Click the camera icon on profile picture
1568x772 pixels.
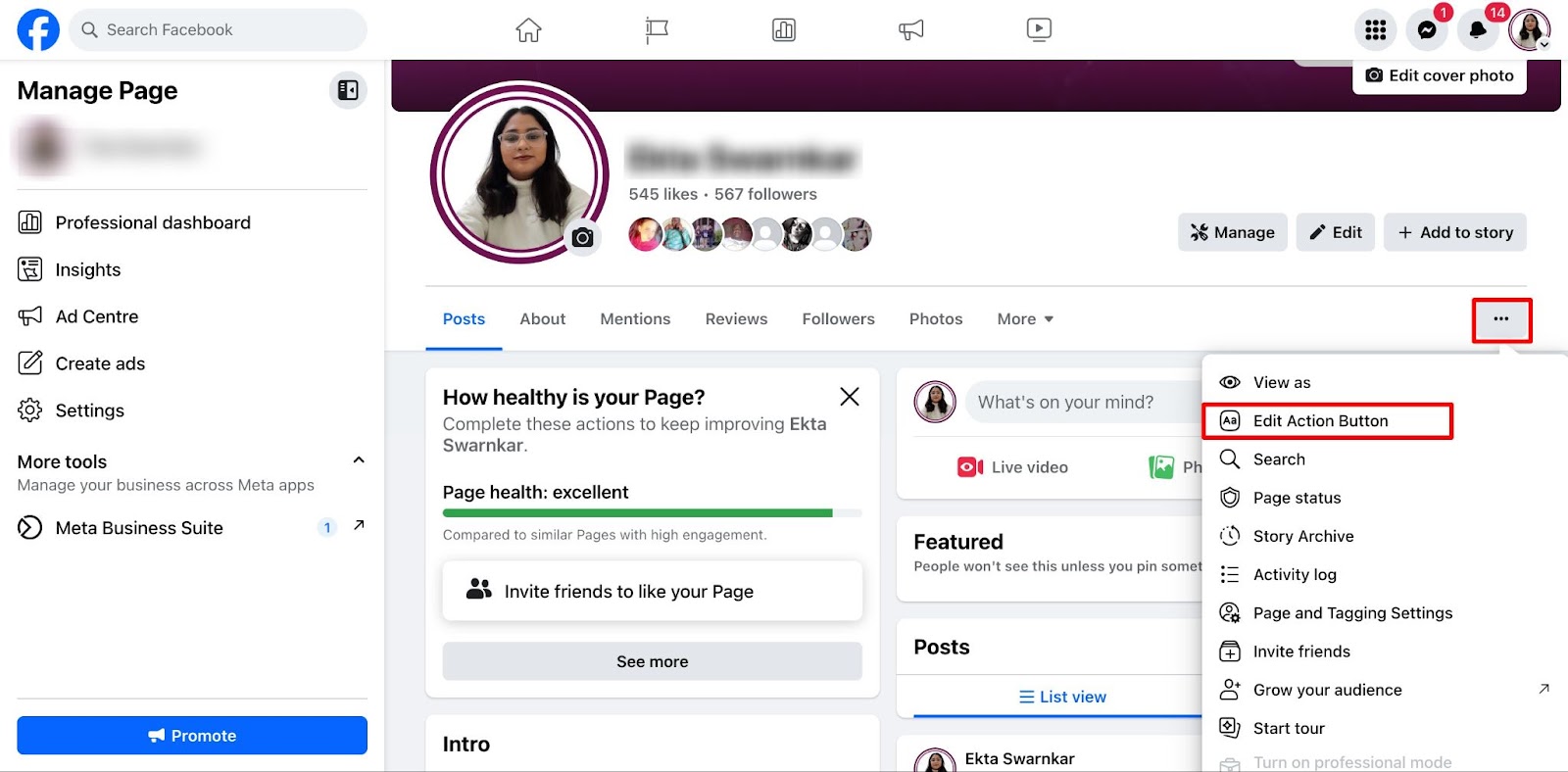(x=582, y=237)
